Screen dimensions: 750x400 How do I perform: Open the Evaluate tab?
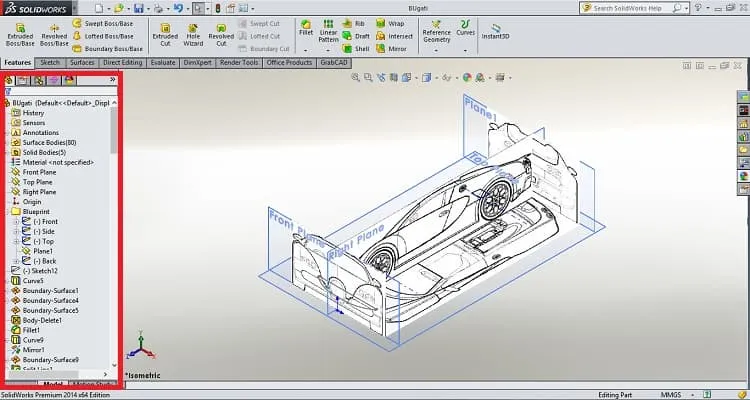coord(163,63)
